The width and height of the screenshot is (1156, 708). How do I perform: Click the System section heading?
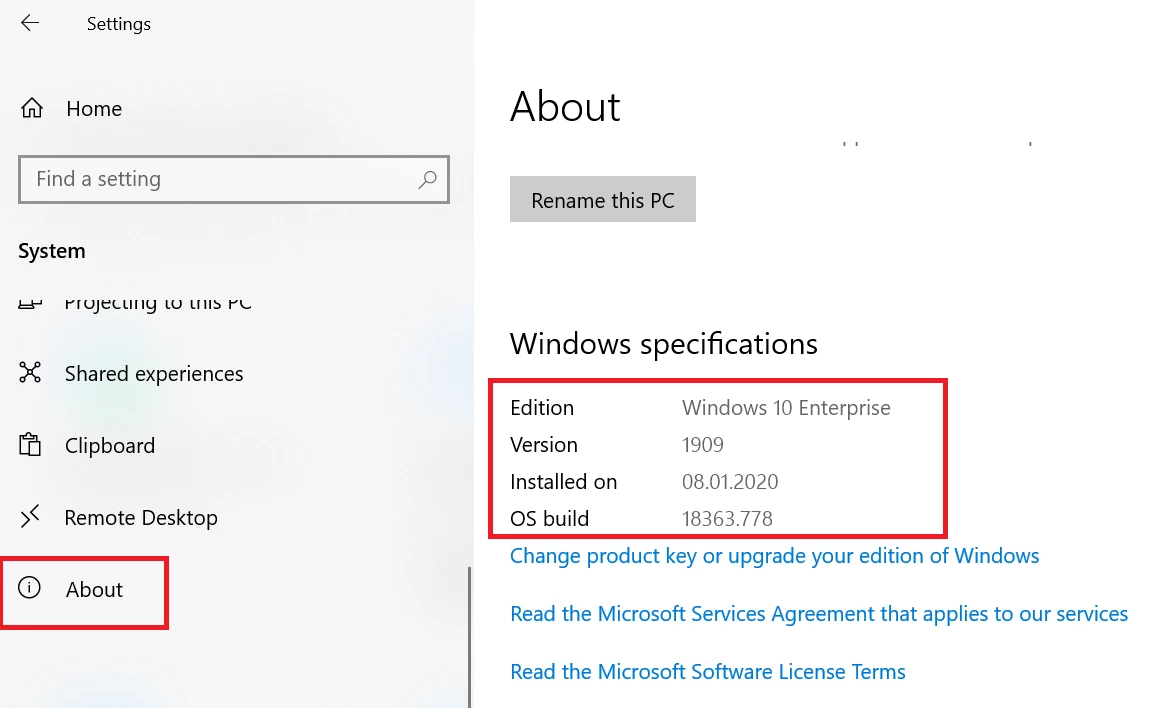(52, 251)
